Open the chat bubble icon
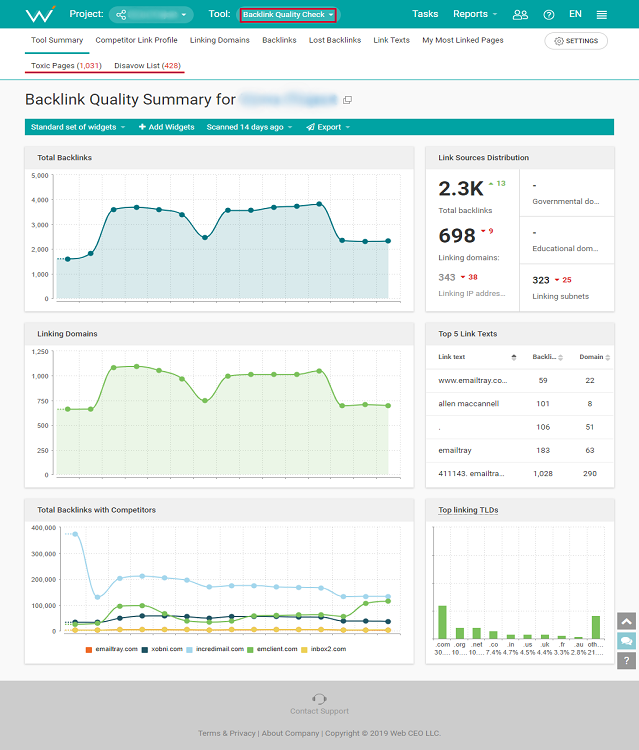This screenshot has width=639, height=750. pos(626,641)
